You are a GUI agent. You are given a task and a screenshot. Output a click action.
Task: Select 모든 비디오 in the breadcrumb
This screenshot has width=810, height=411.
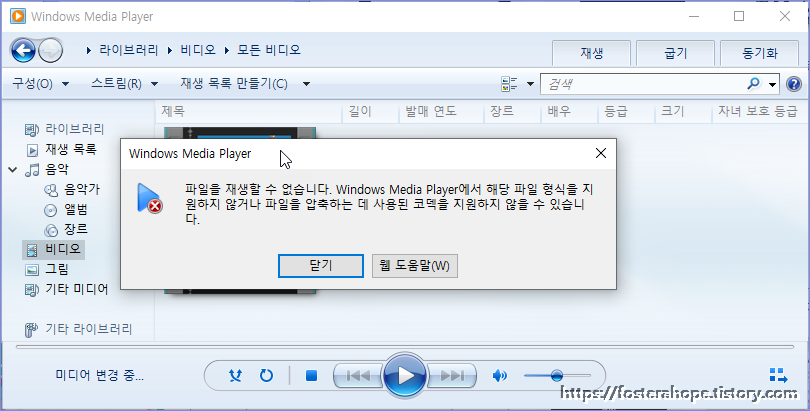(269, 50)
